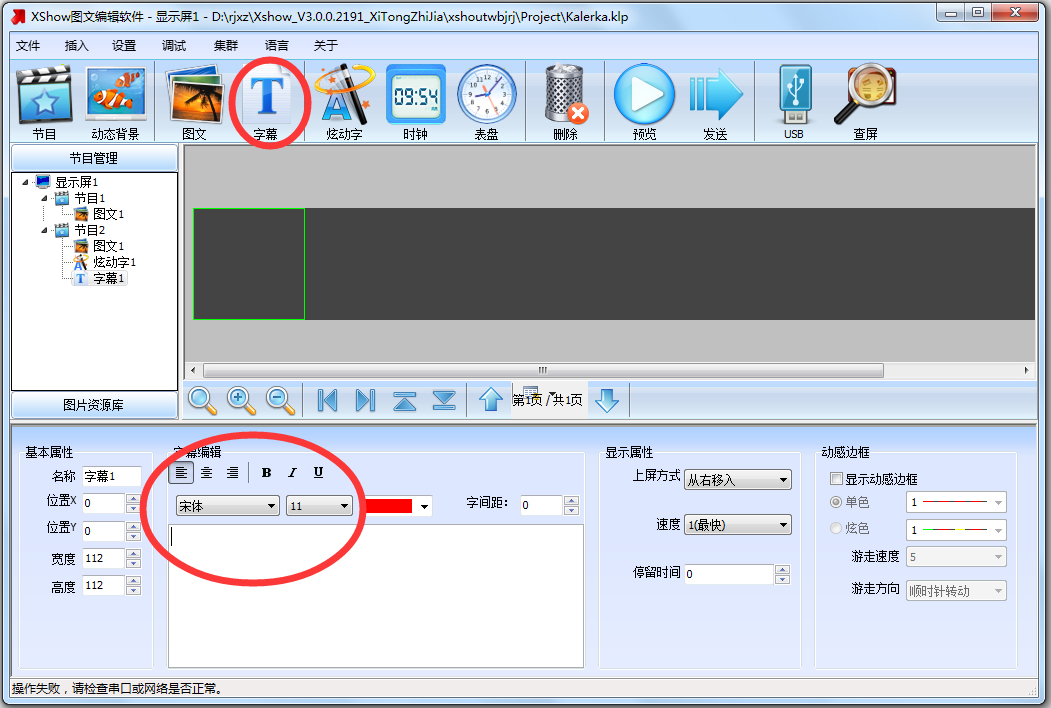
Task: Select the 字幕 subtitle tool
Action: tap(267, 100)
